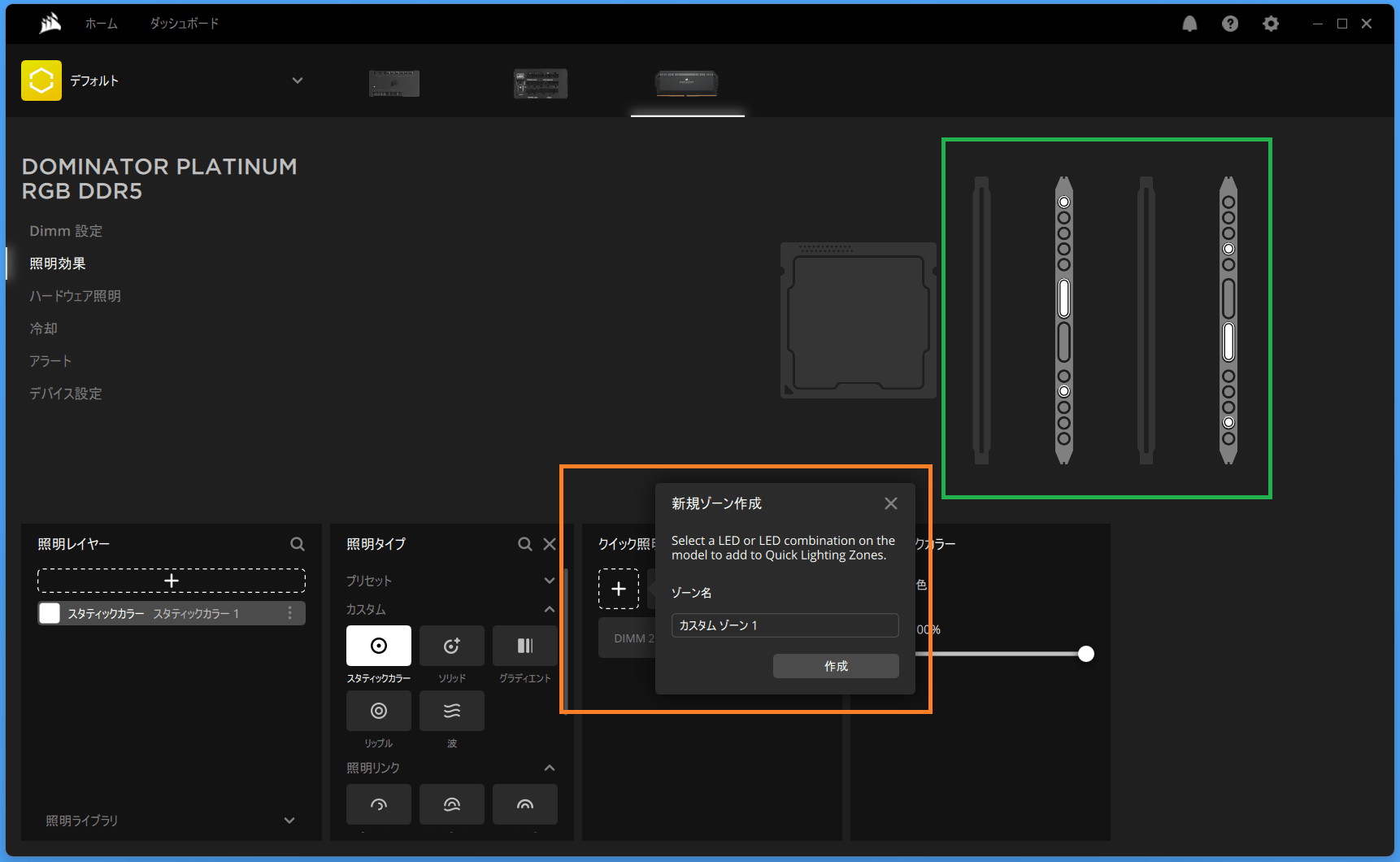1400x862 pixels.
Task: Select the 波 lighting type
Action: pos(452,711)
